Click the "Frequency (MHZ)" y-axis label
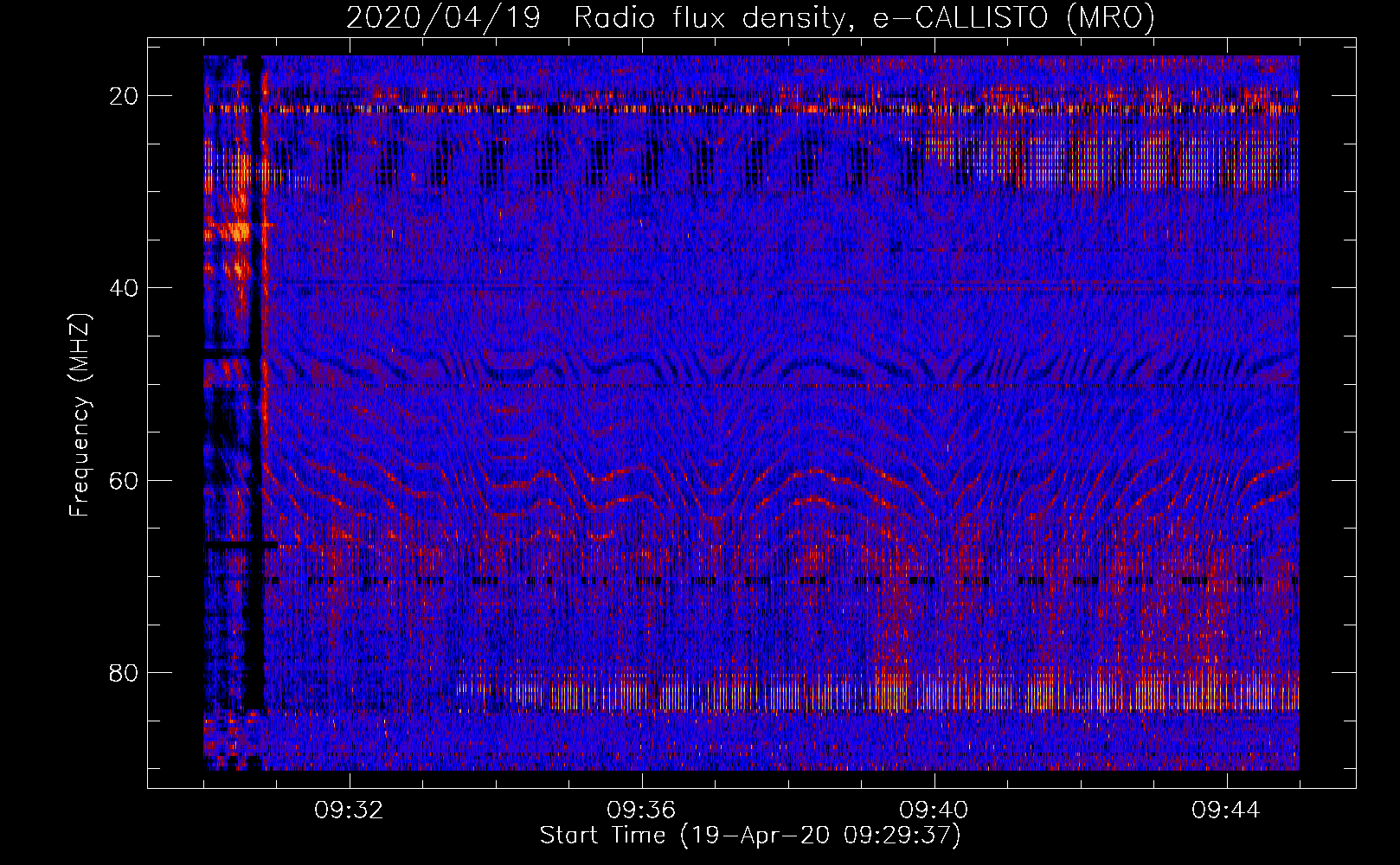Viewport: 1400px width, 865px height. [x=80, y=415]
